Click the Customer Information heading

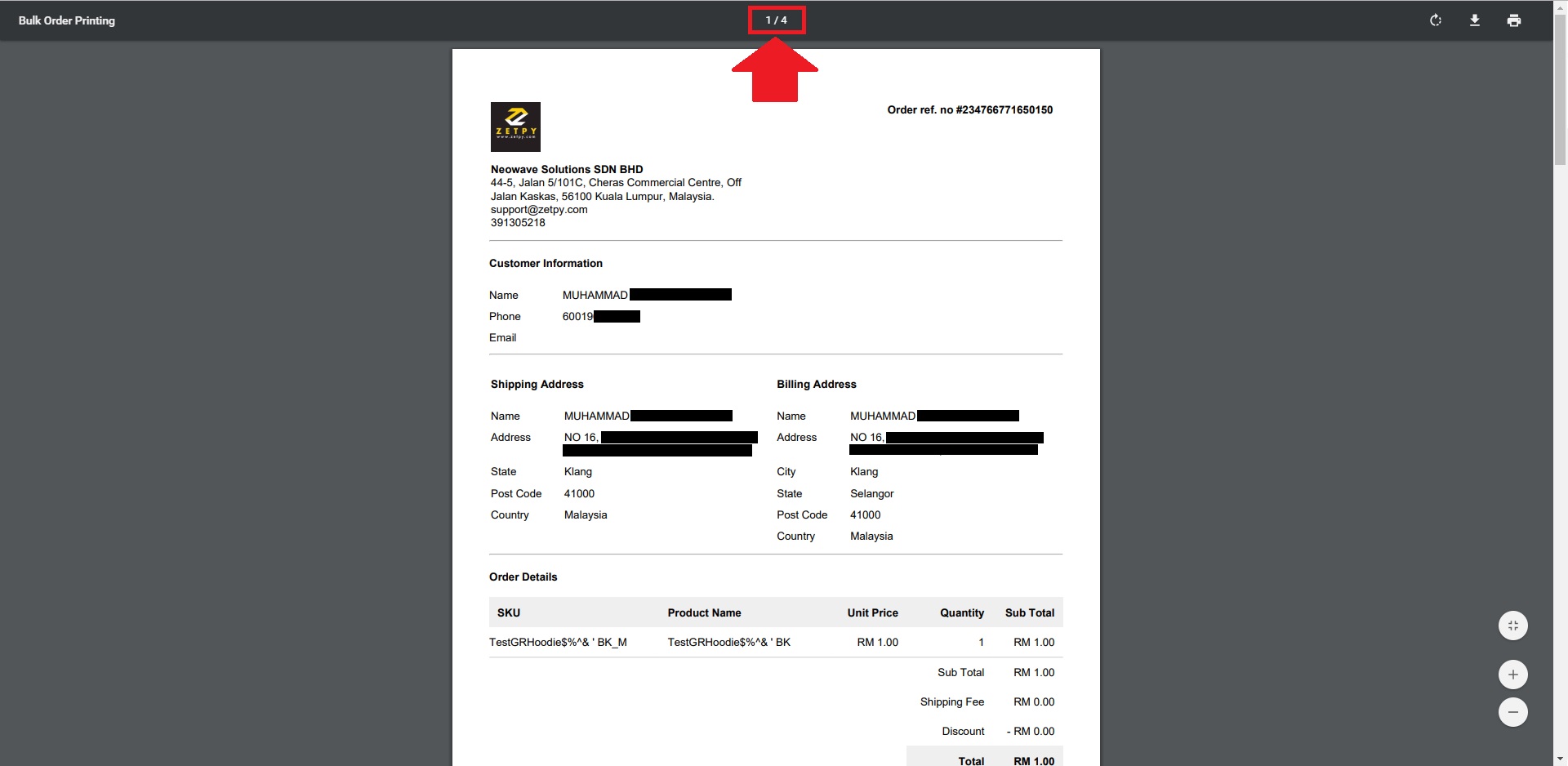point(546,263)
